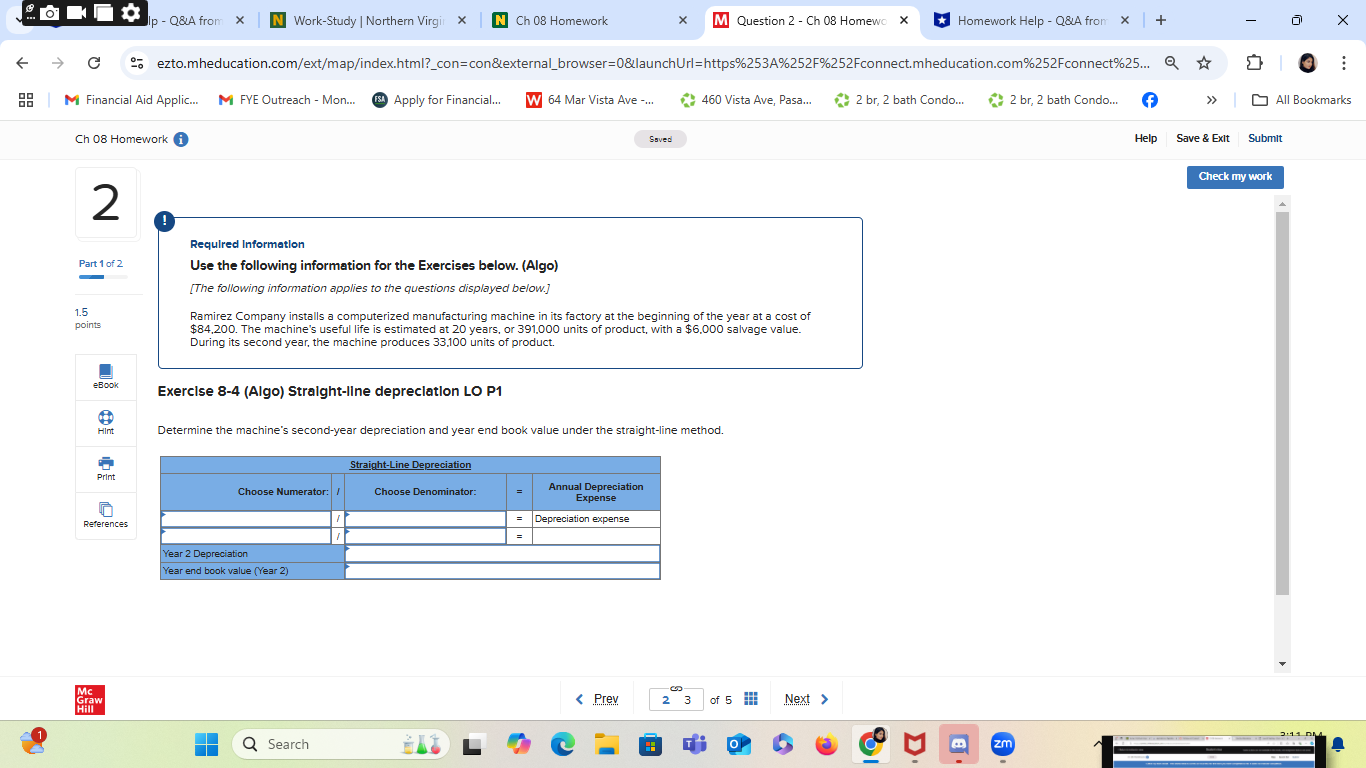Open the question map grid icon near Next
The width and height of the screenshot is (1366, 768).
tap(751, 698)
